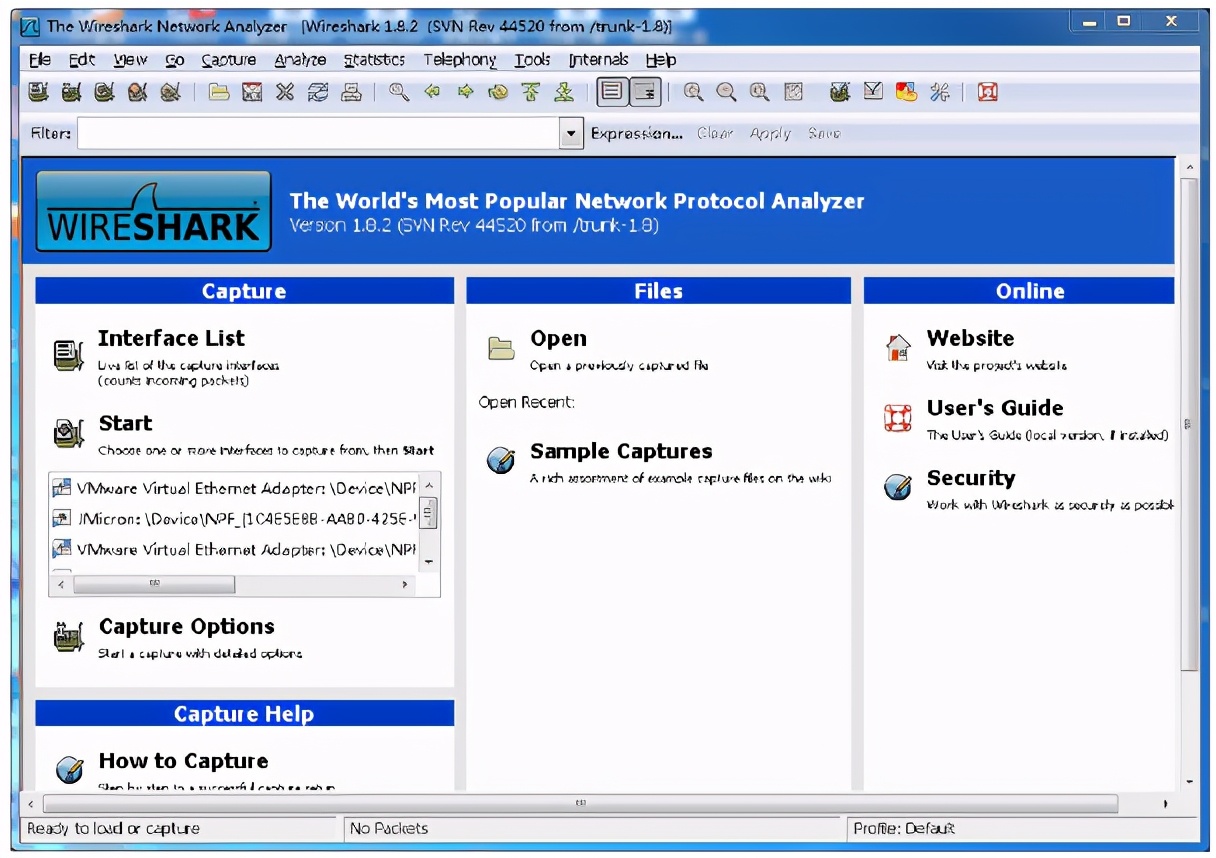The image size is (1216, 858).
Task: Open preferences using the tools icon
Action: [x=939, y=93]
